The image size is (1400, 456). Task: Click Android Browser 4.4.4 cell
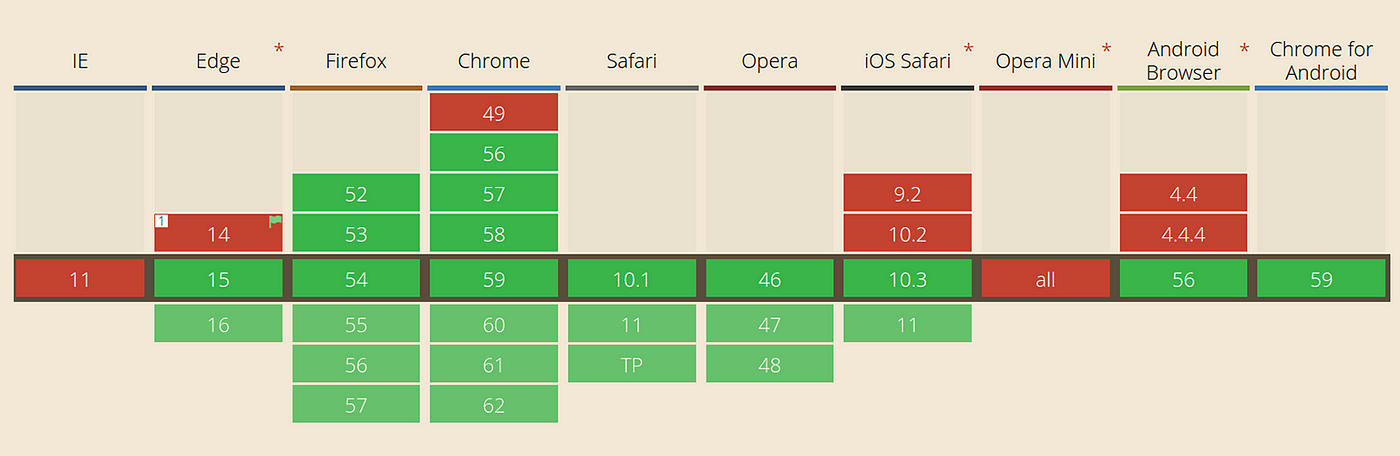1183,233
